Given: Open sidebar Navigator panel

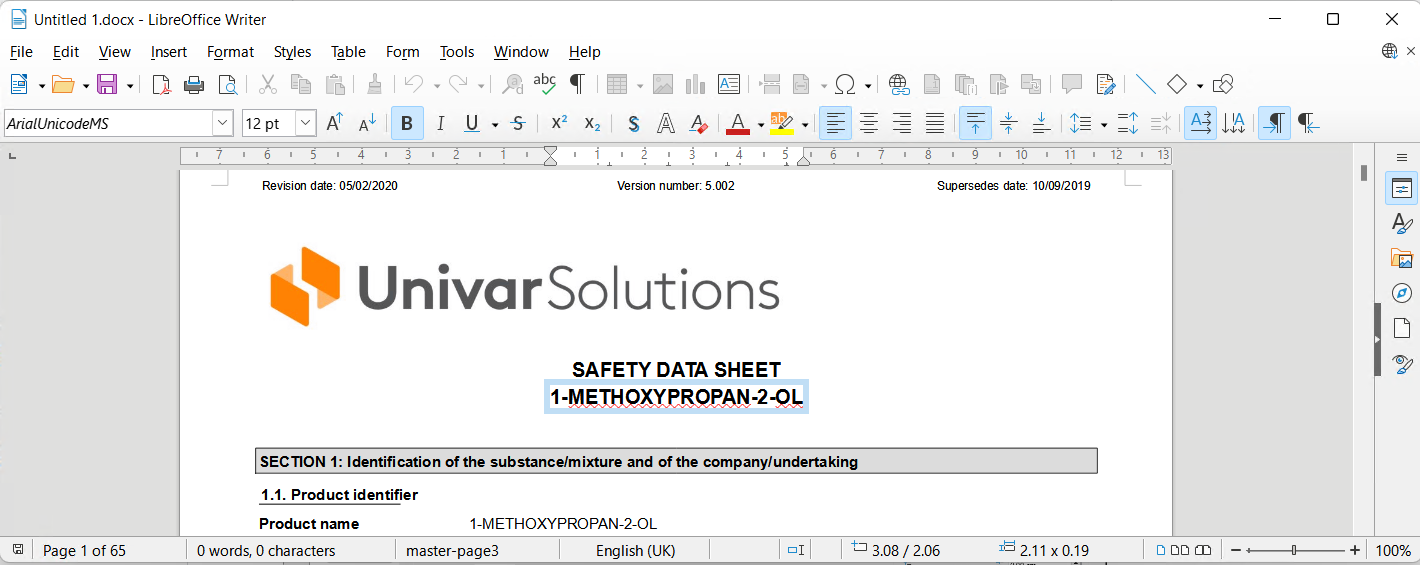Looking at the screenshot, I should [1402, 293].
